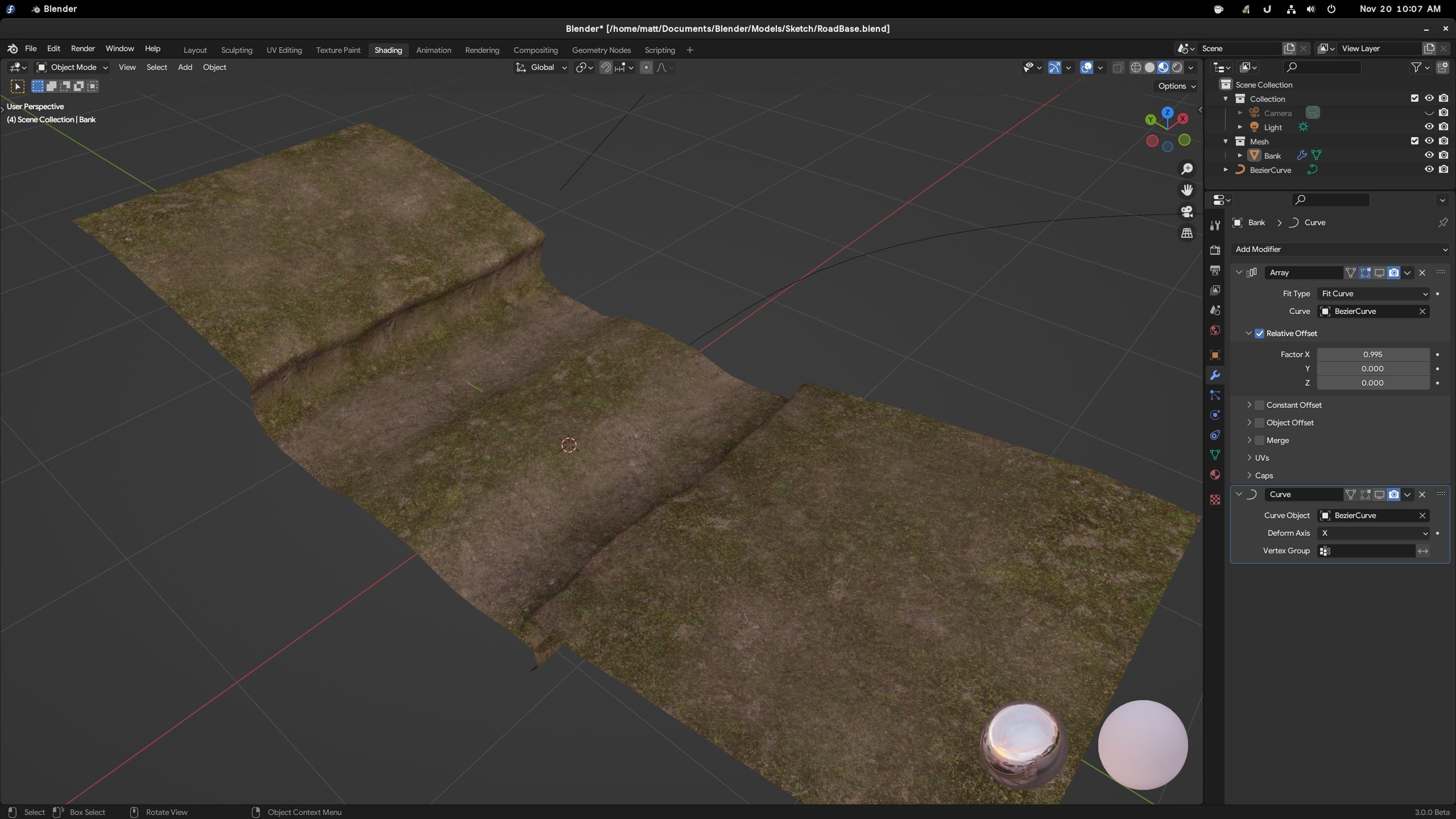Click the outliner search field
Image resolution: width=1456 pixels, height=819 pixels.
point(1322,67)
